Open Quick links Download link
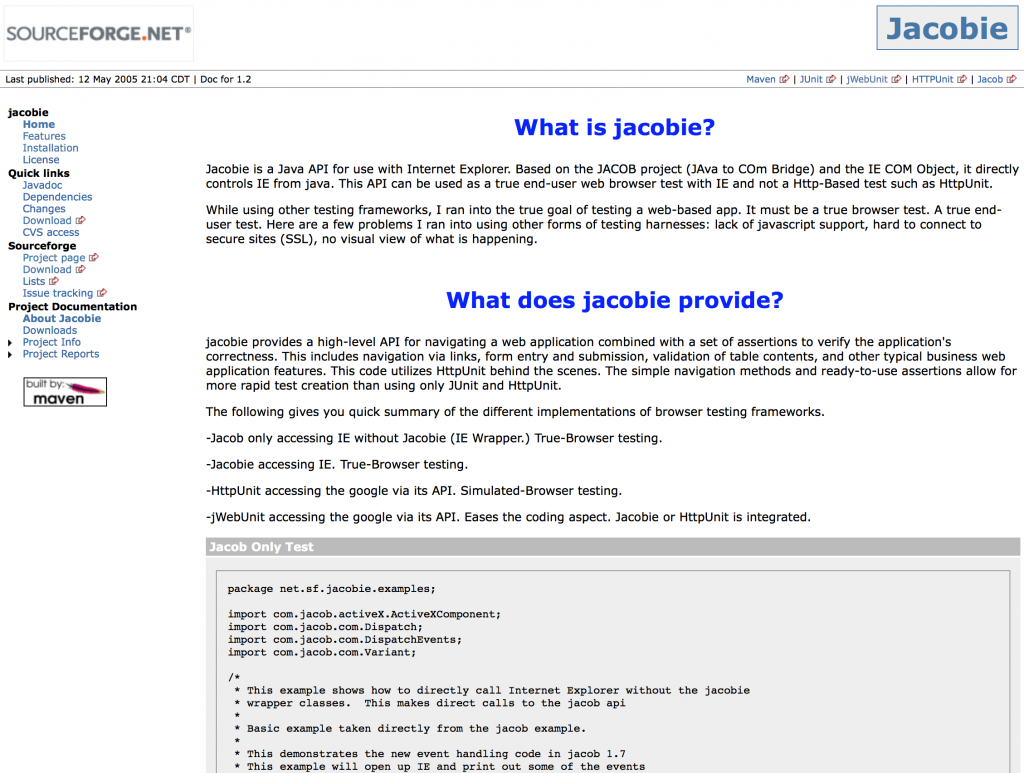This screenshot has width=1024, height=773. [x=47, y=221]
